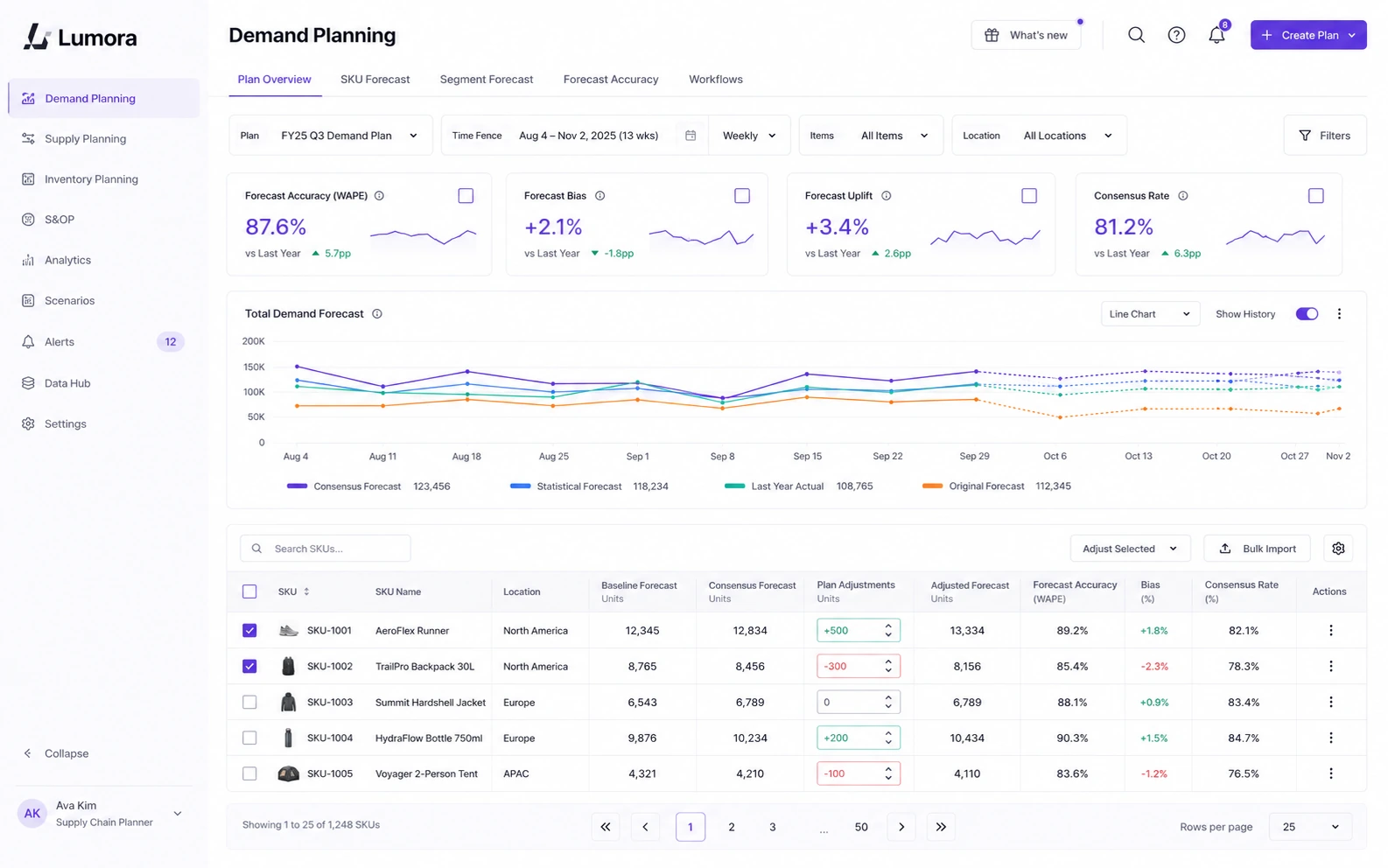Viewport: 1388px width, 868px height.
Task: Click info icon next to Forecast Accuracy (WAPE)
Action: 379,196
